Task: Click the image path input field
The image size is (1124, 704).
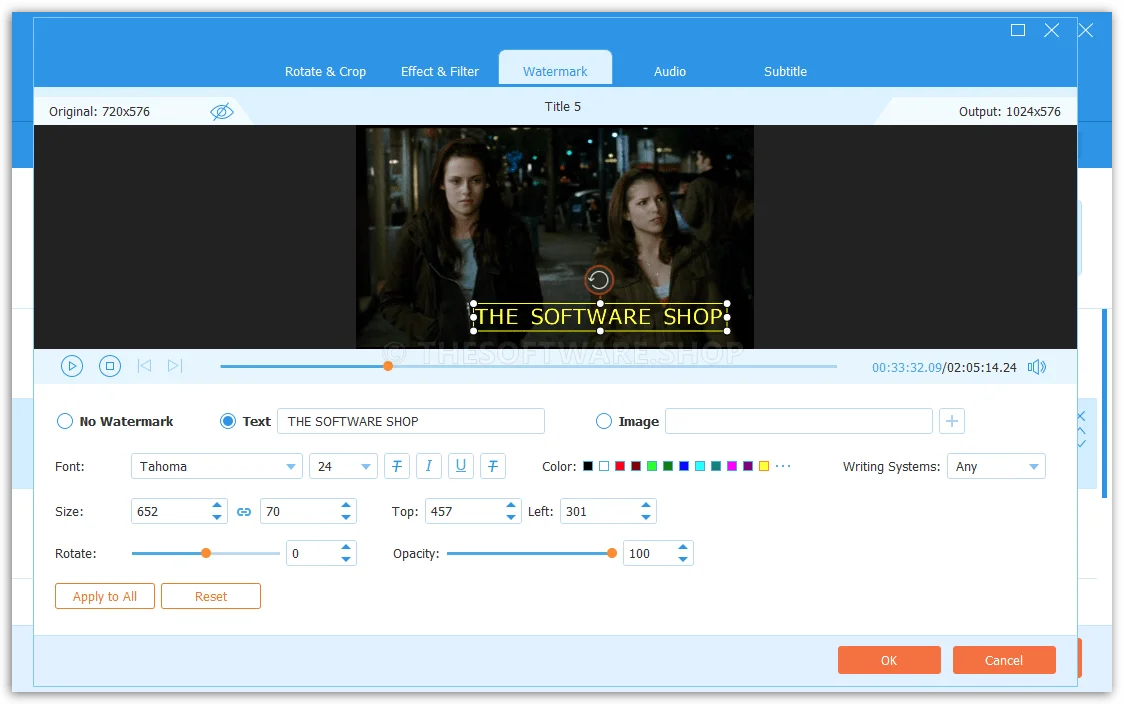Action: click(799, 422)
